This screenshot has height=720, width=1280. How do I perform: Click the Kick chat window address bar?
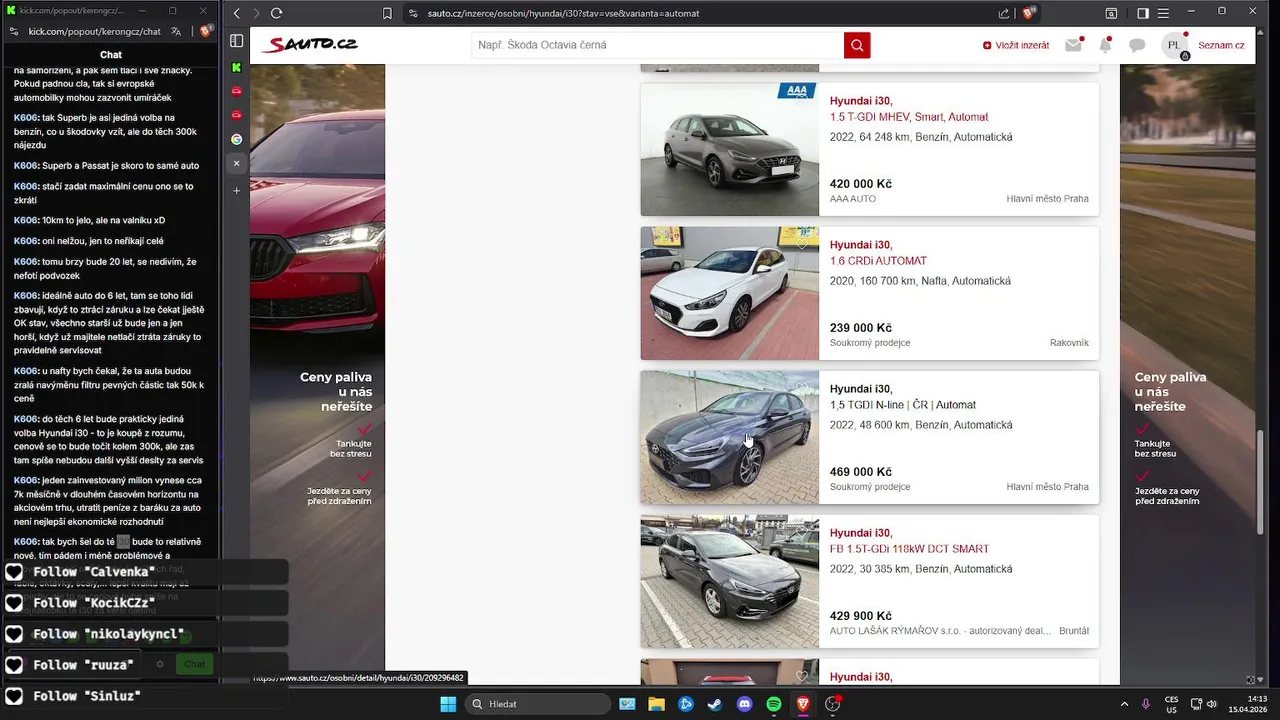click(x=95, y=31)
